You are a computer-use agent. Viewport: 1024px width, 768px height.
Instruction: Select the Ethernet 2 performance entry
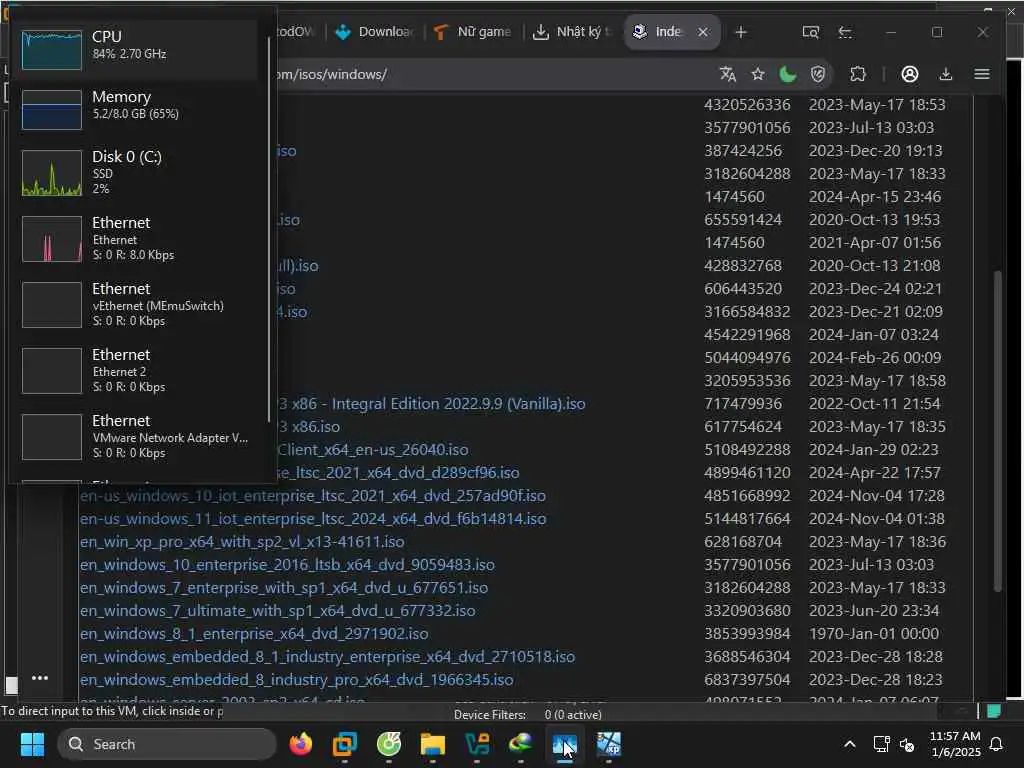point(137,371)
